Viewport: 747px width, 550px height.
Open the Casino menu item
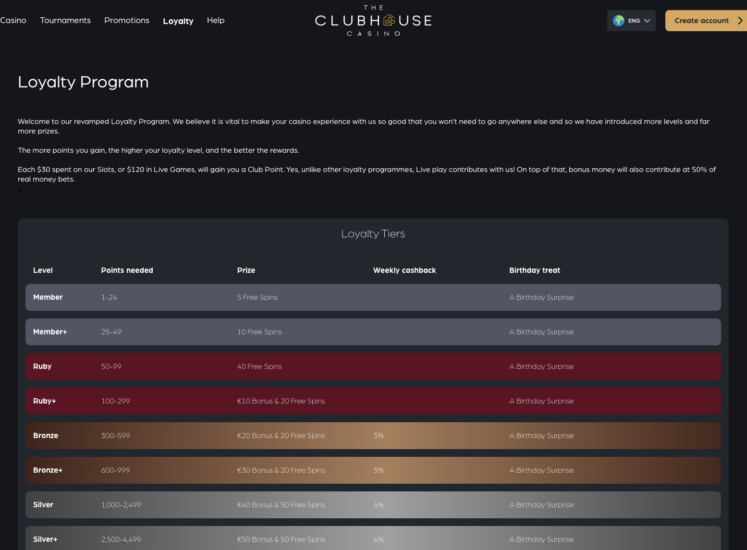click(13, 20)
